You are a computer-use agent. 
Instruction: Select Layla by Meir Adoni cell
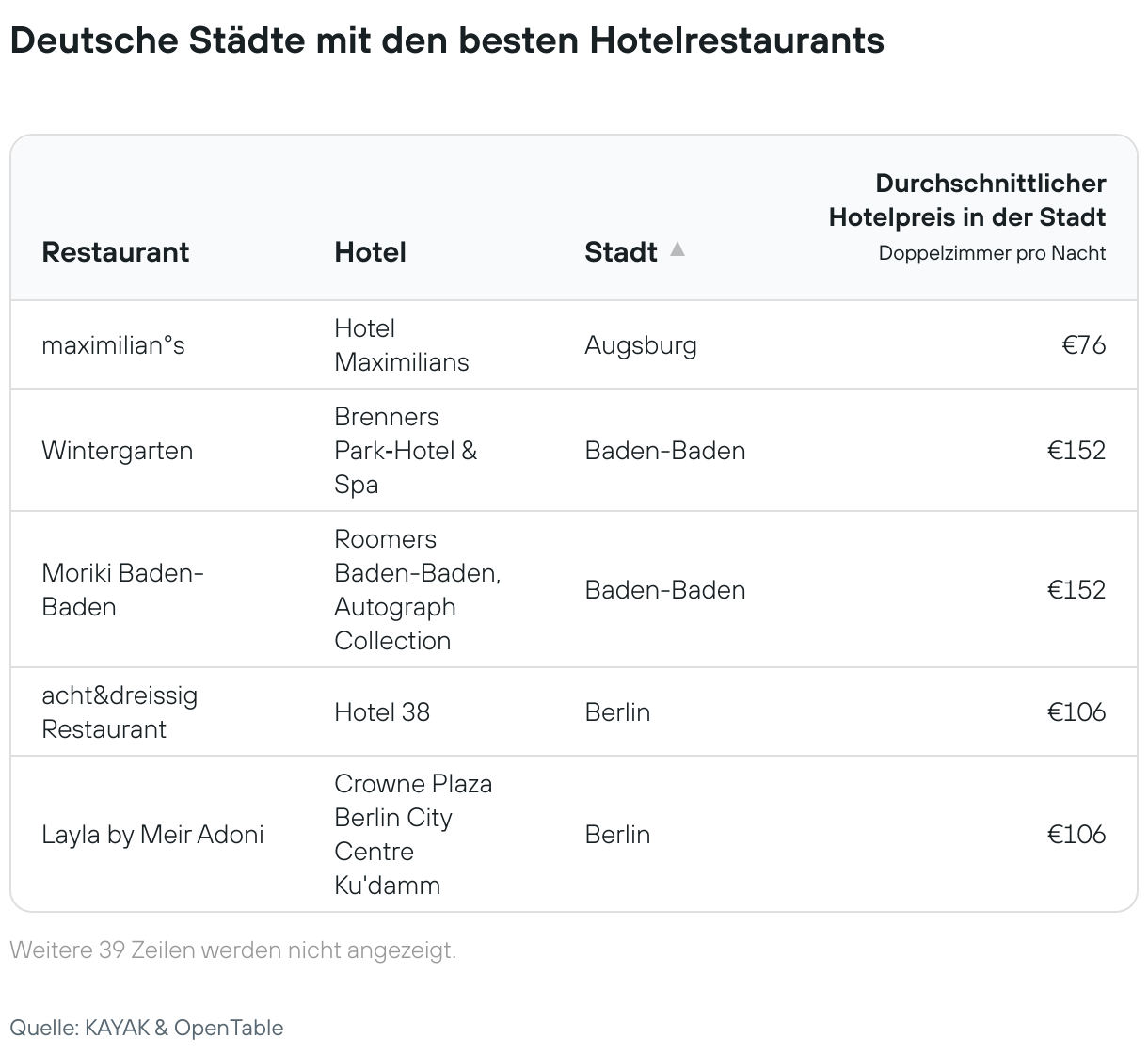click(152, 835)
